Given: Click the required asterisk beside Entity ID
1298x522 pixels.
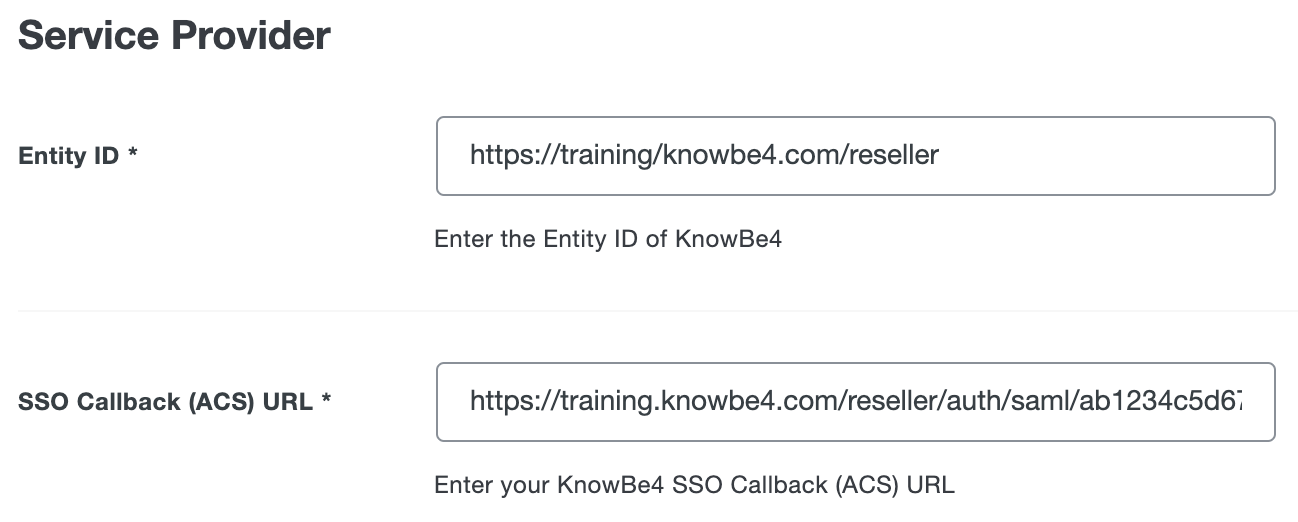Looking at the screenshot, I should tap(133, 156).
